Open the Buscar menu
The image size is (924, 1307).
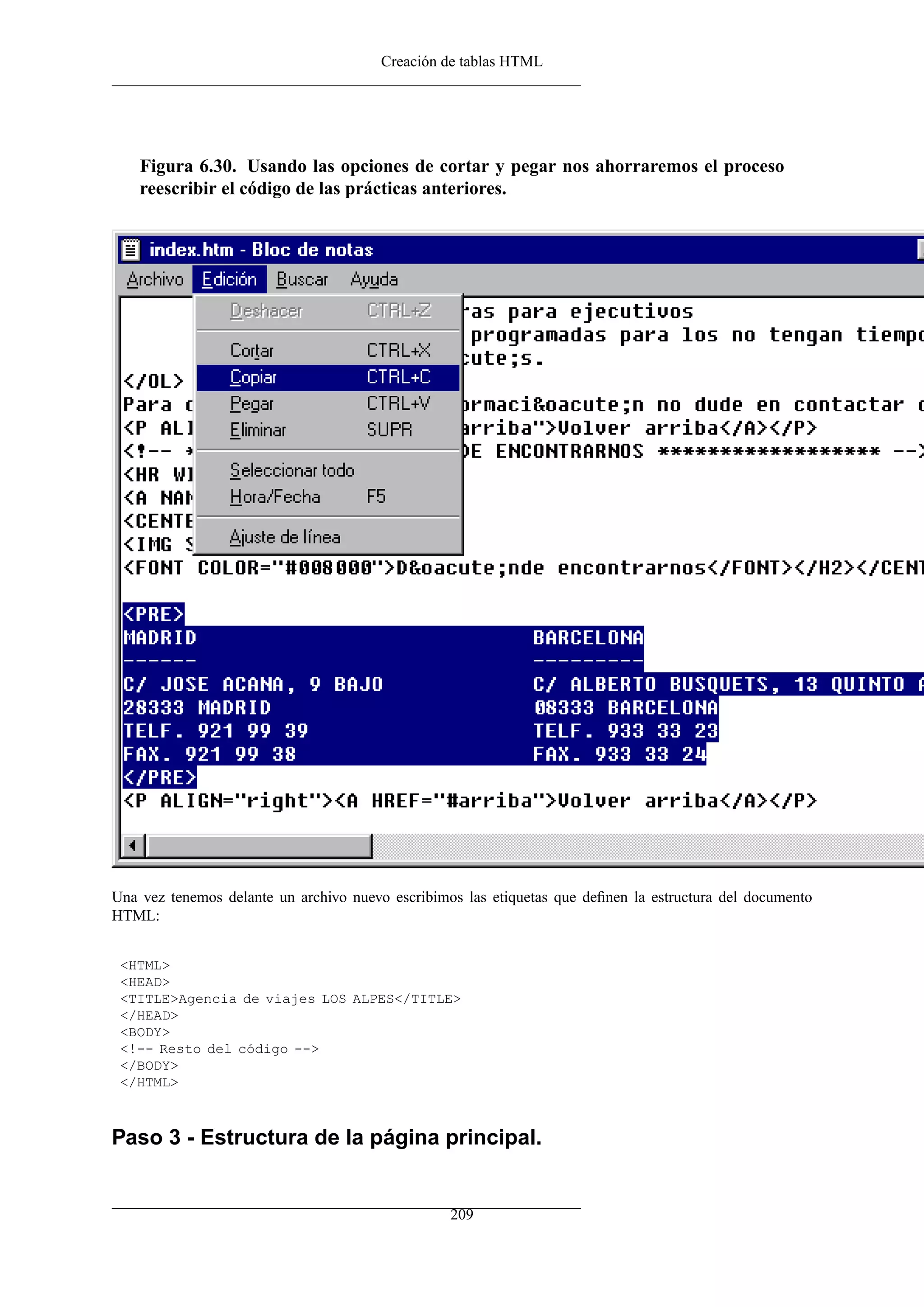click(302, 279)
